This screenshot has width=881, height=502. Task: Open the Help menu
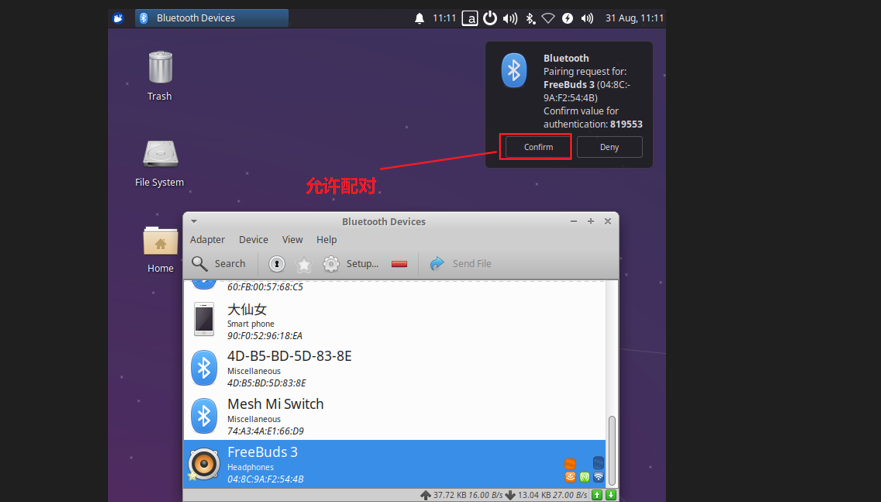(326, 239)
